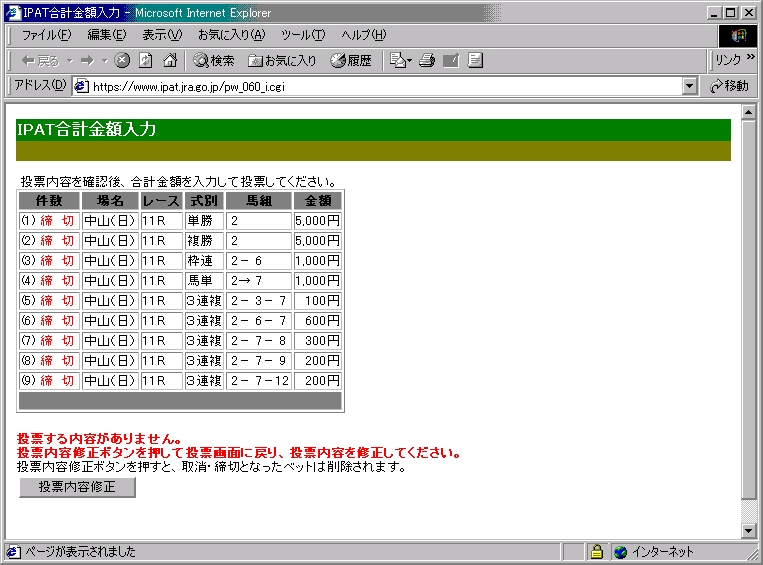Viewport: 763px width, 565px height.
Task: Click the address URL field
Action: coord(384,87)
